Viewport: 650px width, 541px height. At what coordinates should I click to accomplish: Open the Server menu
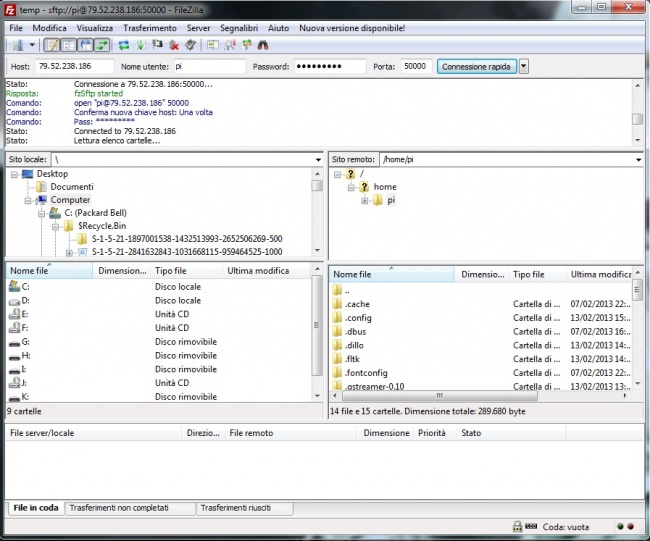pos(198,28)
